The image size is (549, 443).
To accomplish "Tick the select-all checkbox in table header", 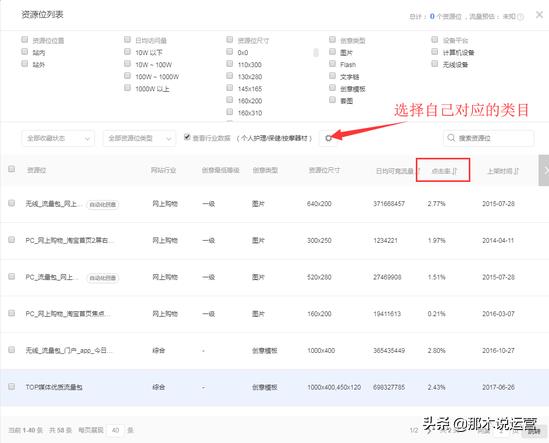I will (12, 169).
